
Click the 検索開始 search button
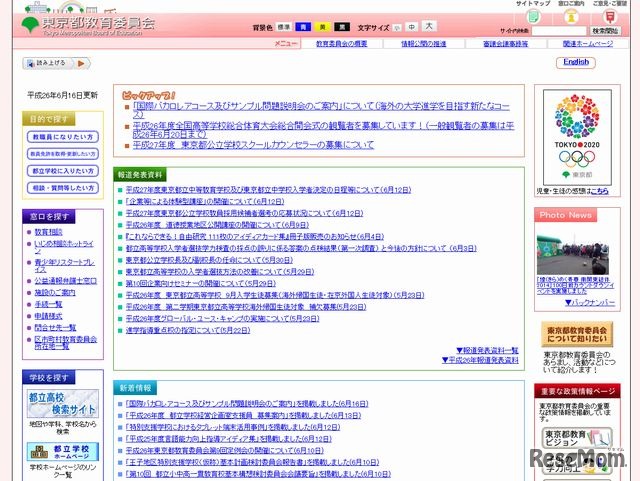[605, 31]
